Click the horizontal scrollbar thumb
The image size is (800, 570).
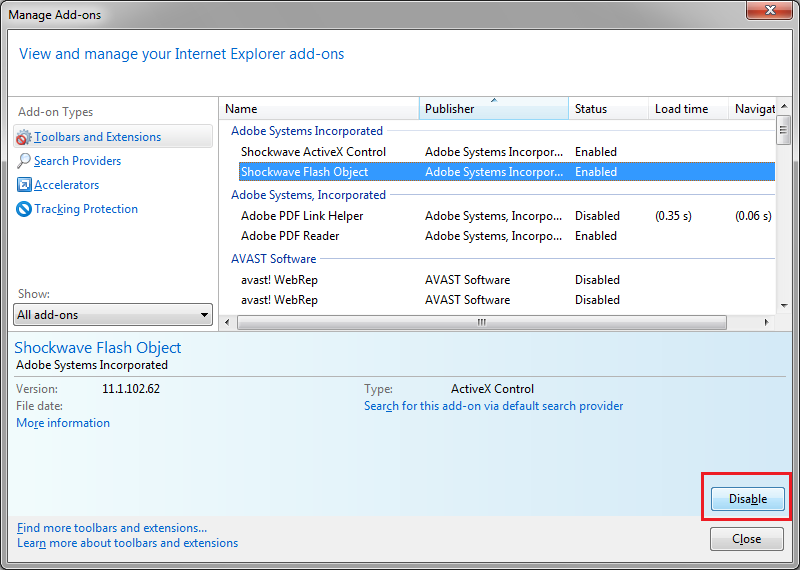coord(482,323)
